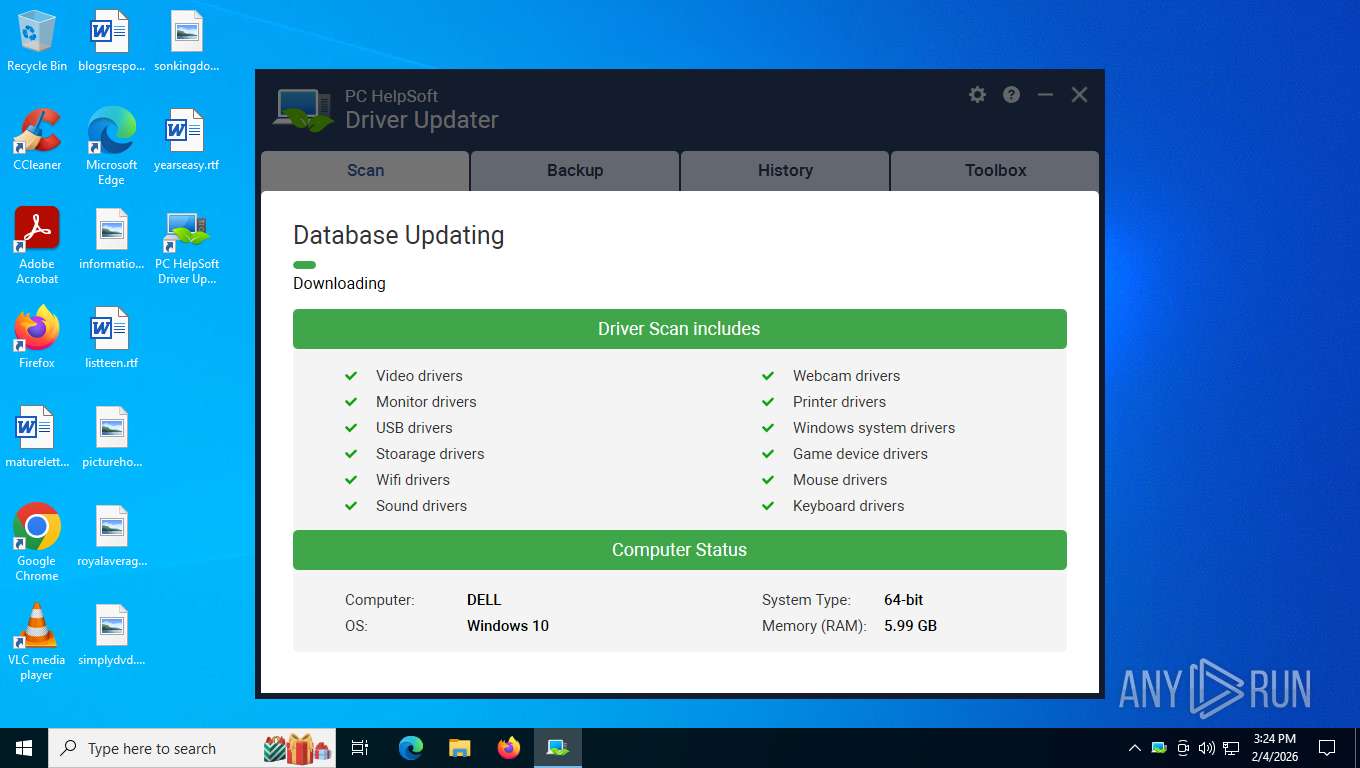
Task: Click the database download progress bar
Action: click(305, 265)
